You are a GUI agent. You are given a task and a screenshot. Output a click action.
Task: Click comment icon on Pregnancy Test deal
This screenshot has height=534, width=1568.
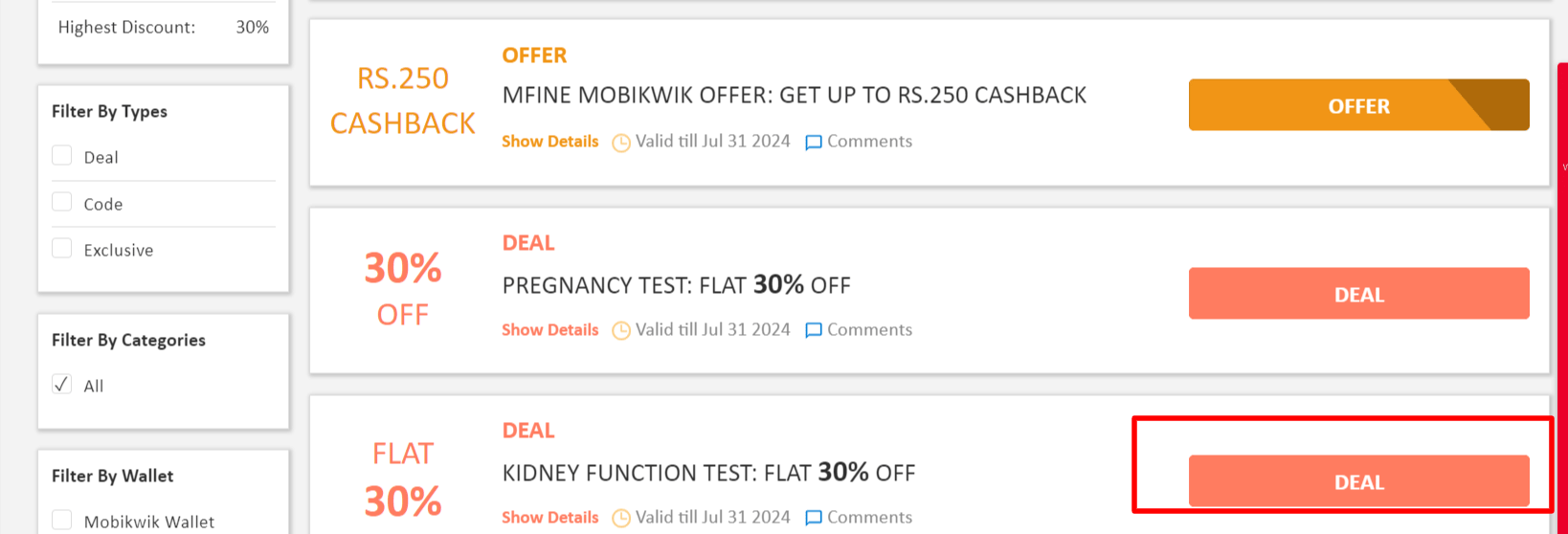[814, 330]
